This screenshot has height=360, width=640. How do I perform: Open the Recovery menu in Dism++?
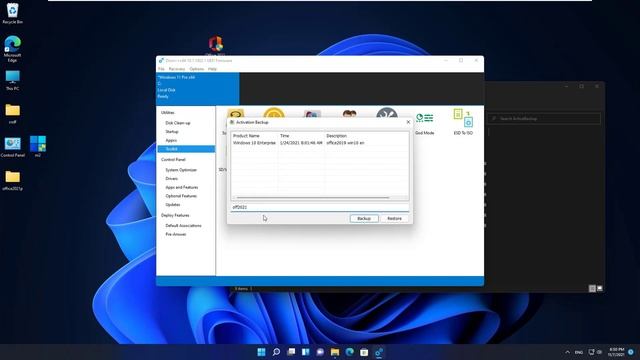[177, 69]
